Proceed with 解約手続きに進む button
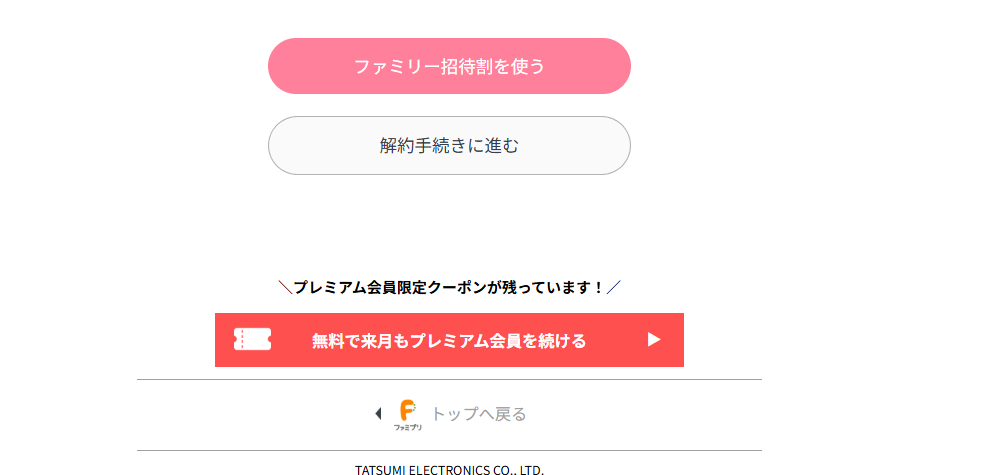Image resolution: width=990 pixels, height=475 pixels. [x=449, y=145]
